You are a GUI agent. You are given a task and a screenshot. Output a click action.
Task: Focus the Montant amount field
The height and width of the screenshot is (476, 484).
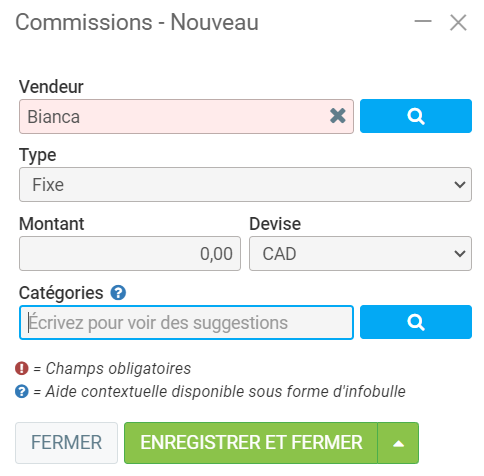(130, 254)
